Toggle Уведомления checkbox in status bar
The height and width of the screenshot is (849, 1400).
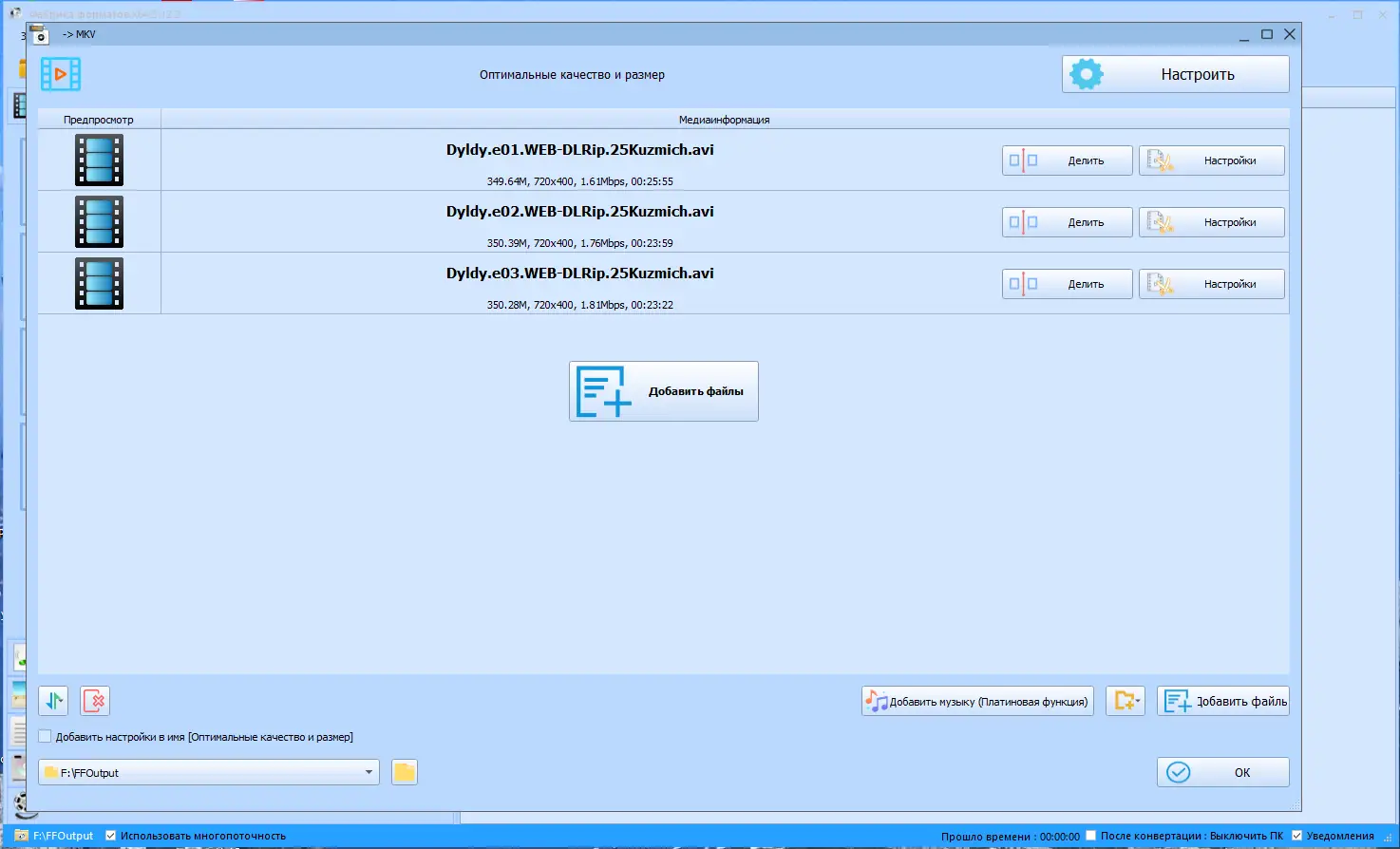1296,836
